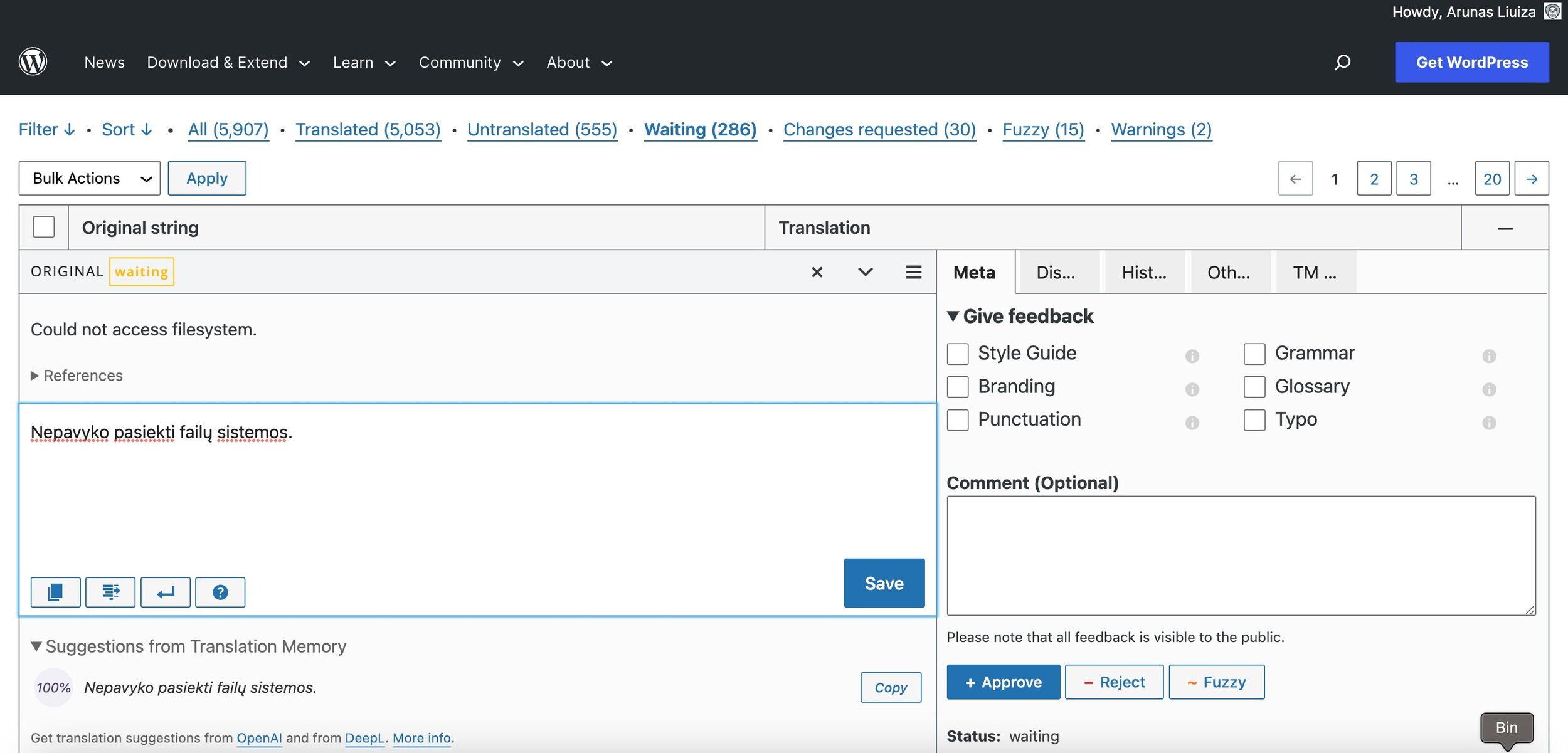Click the WordPress logo icon
The width and height of the screenshot is (1568, 753).
pyautogui.click(x=33, y=61)
